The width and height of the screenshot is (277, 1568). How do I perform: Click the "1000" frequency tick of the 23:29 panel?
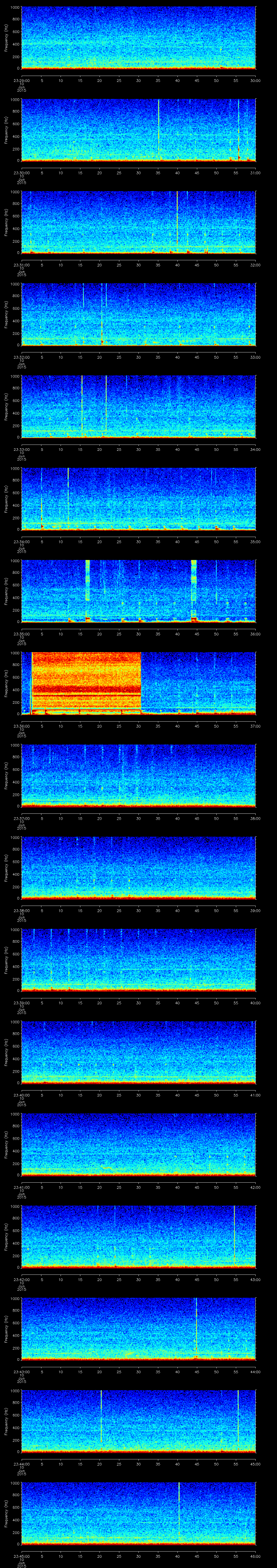click(x=15, y=7)
